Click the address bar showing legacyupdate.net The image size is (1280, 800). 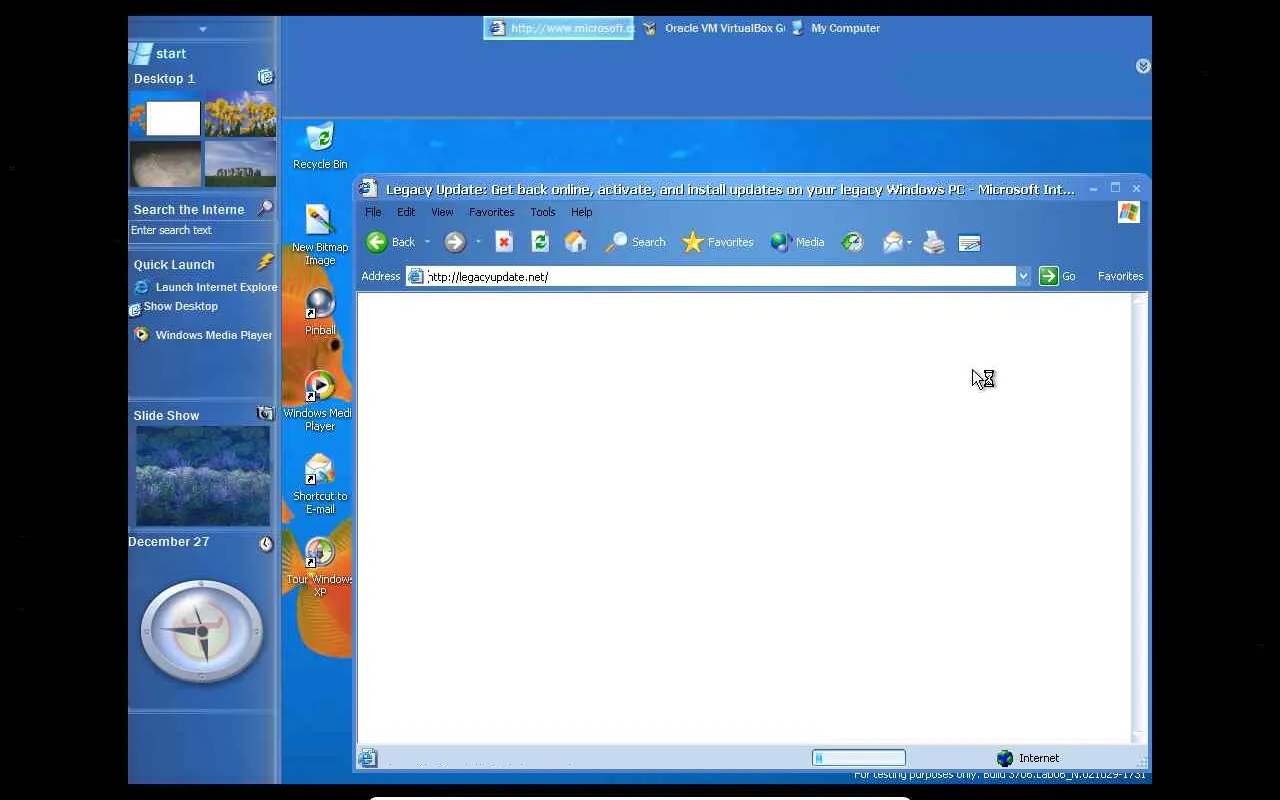coord(710,276)
